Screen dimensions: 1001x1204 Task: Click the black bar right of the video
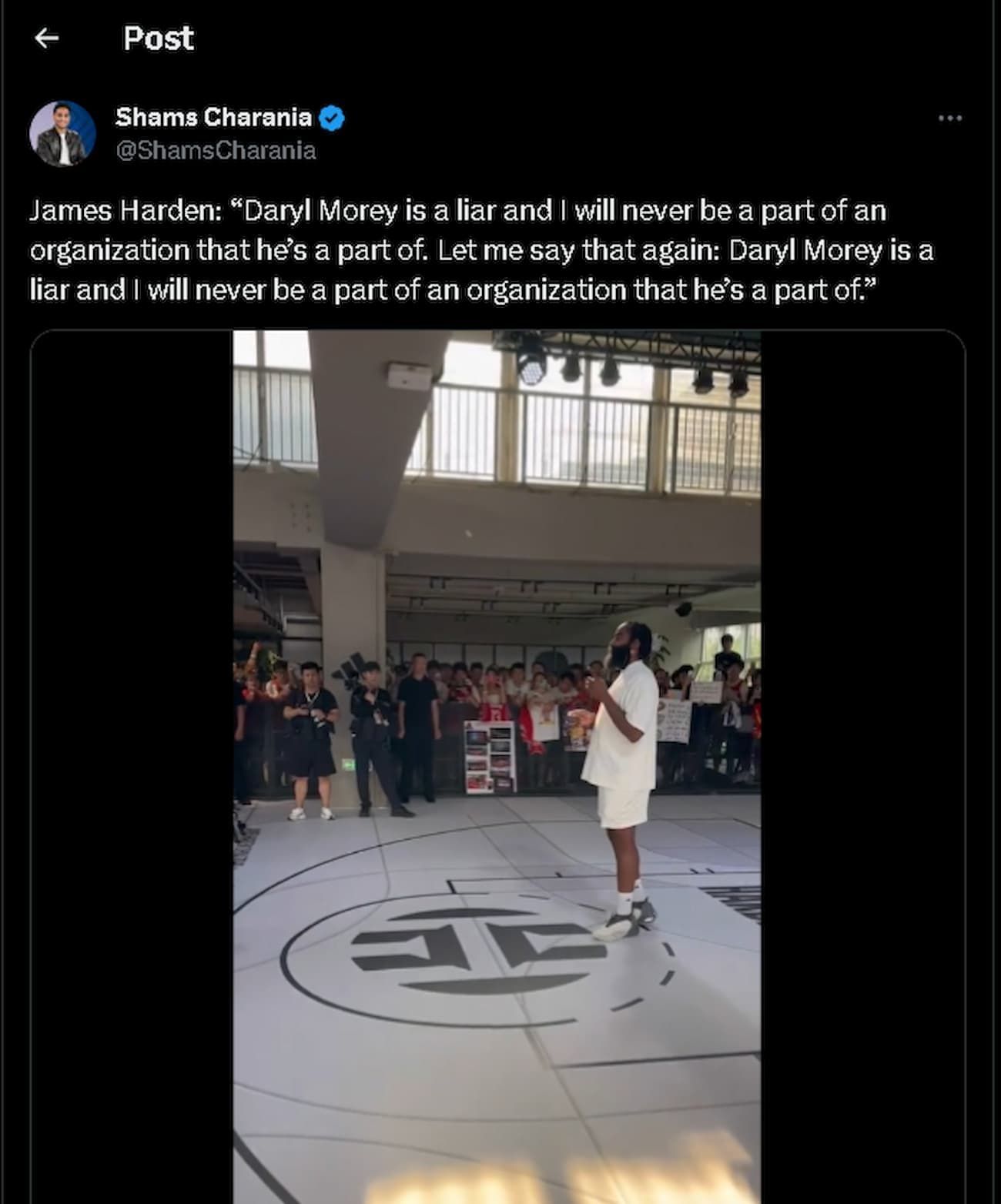click(862, 767)
